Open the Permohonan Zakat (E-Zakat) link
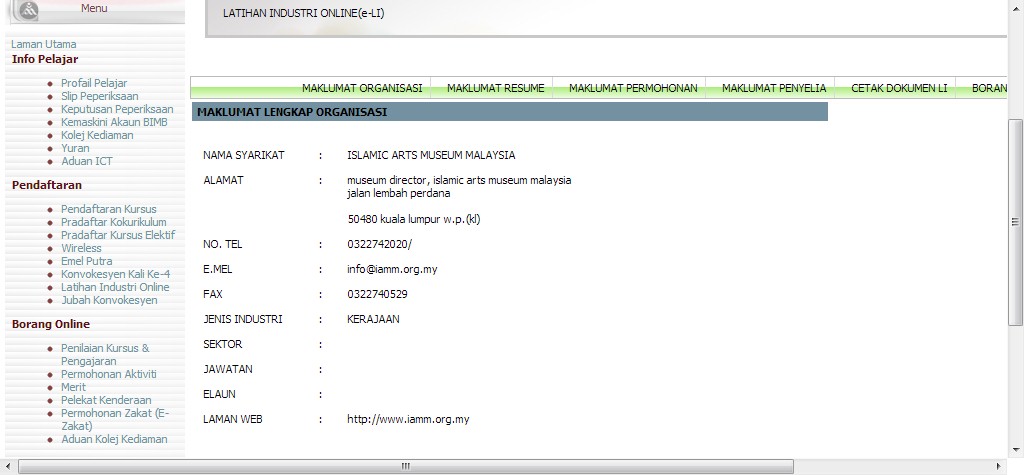The image size is (1024, 475). (115, 419)
